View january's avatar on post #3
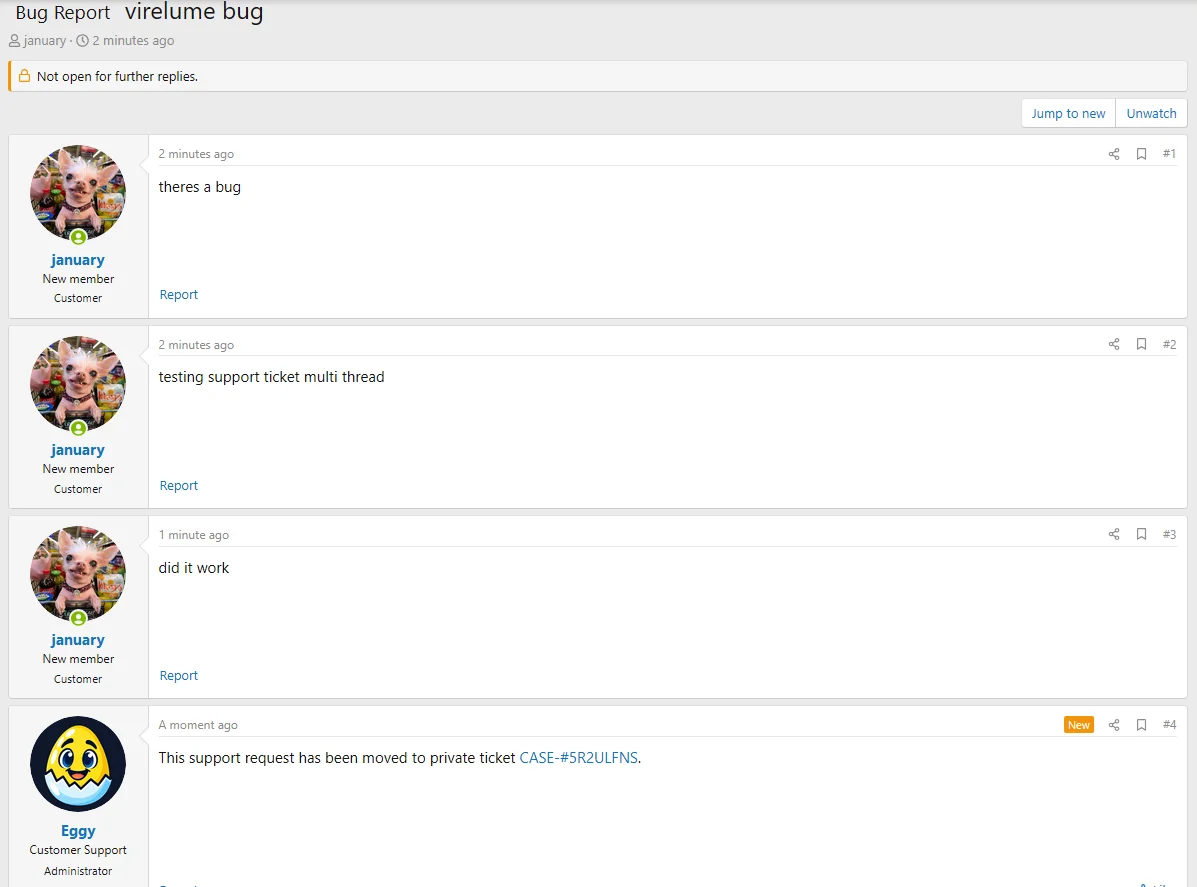The width and height of the screenshot is (1197, 887). click(78, 574)
